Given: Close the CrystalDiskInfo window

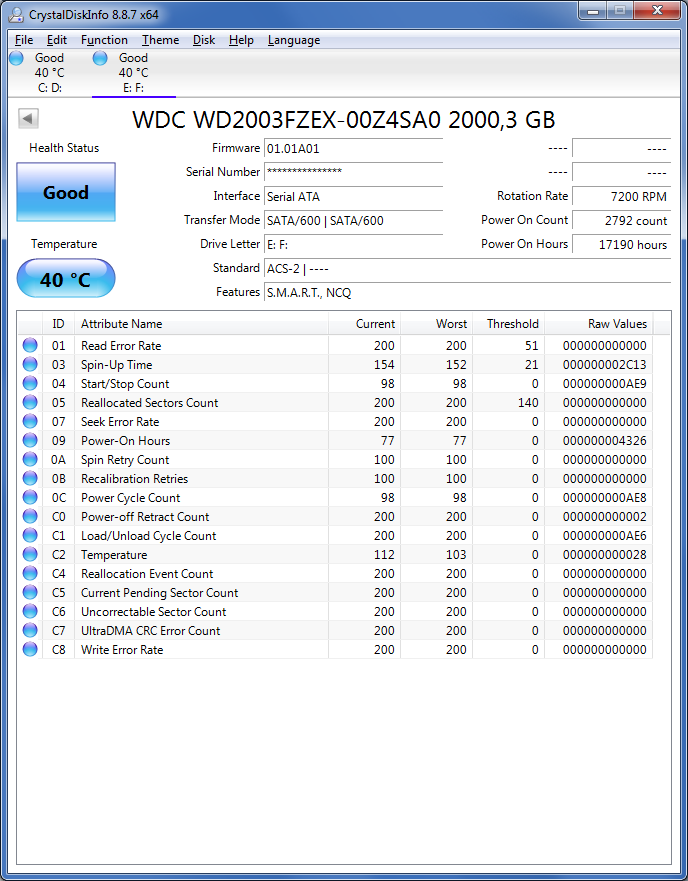Looking at the screenshot, I should [657, 10].
